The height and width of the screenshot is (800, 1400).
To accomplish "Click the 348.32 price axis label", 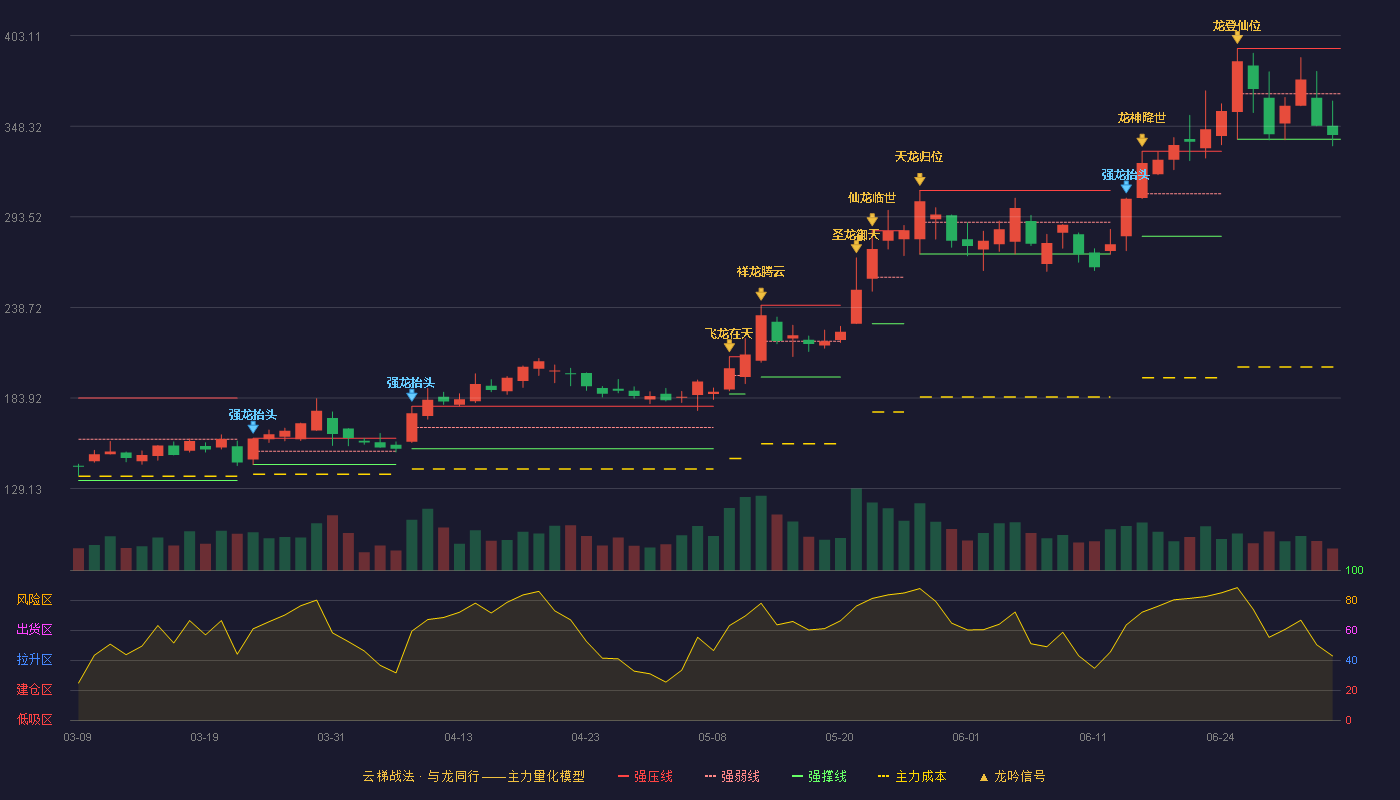I will point(22,128).
